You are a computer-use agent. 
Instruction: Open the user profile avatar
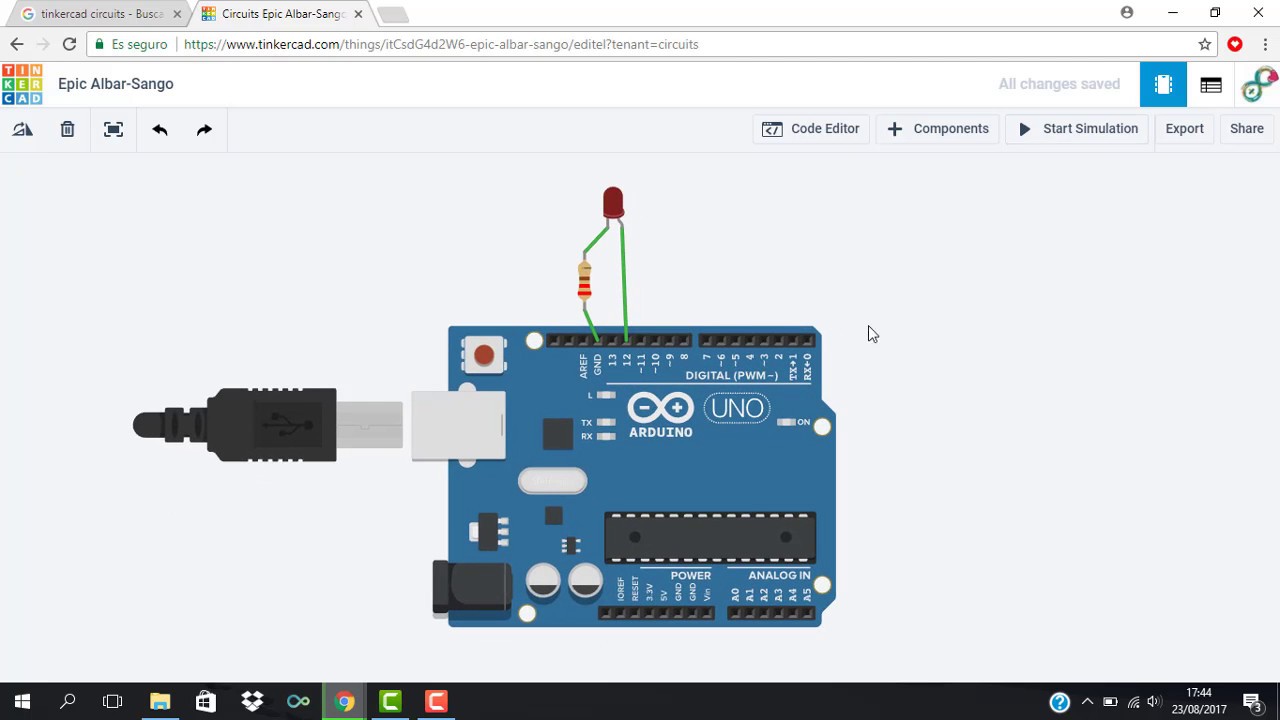[1258, 85]
